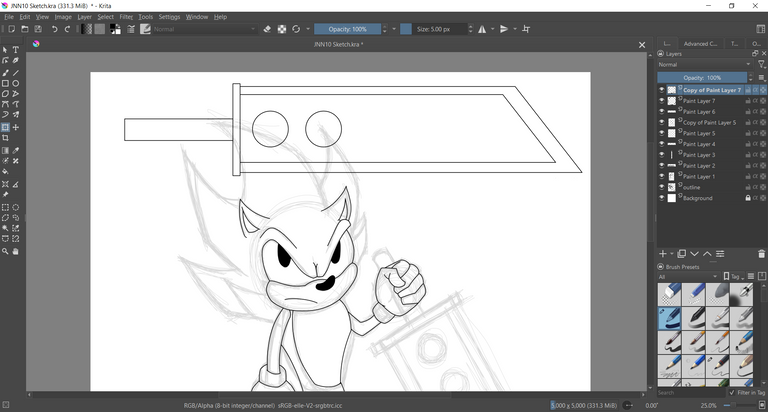Expand the Tag options dropdown

click(x=733, y=277)
